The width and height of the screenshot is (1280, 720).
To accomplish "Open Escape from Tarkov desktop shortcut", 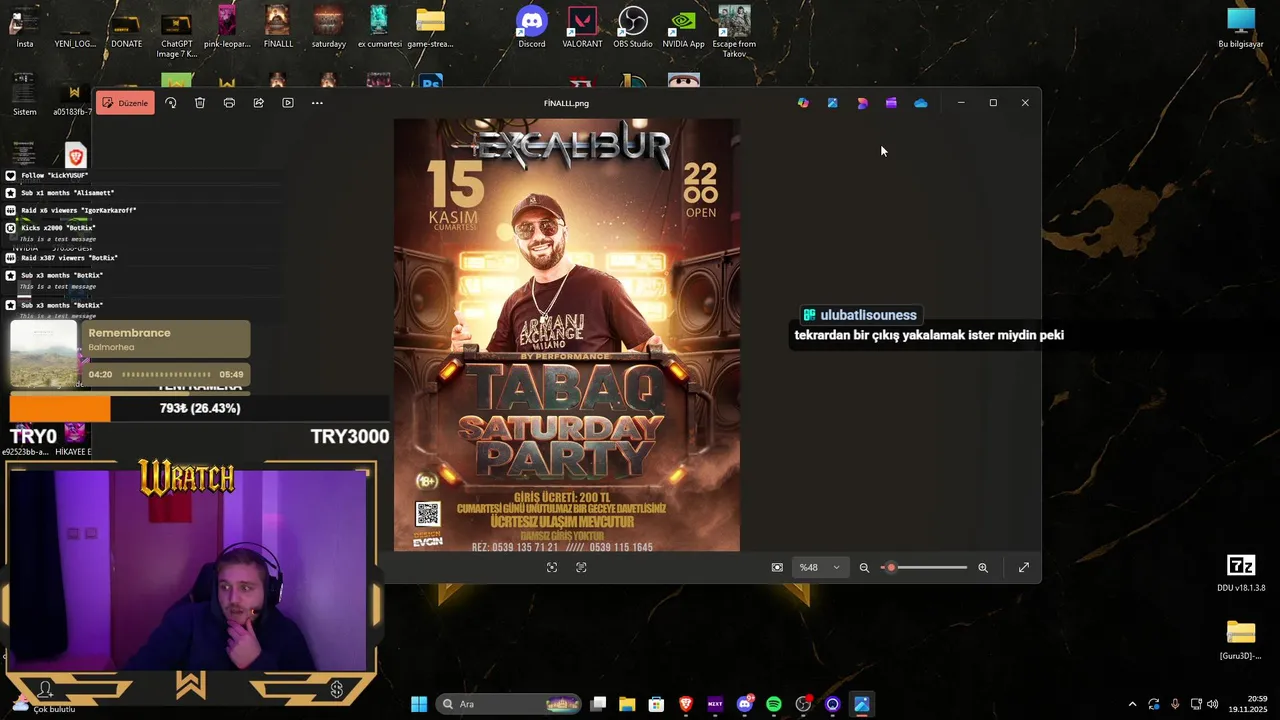I will [734, 31].
